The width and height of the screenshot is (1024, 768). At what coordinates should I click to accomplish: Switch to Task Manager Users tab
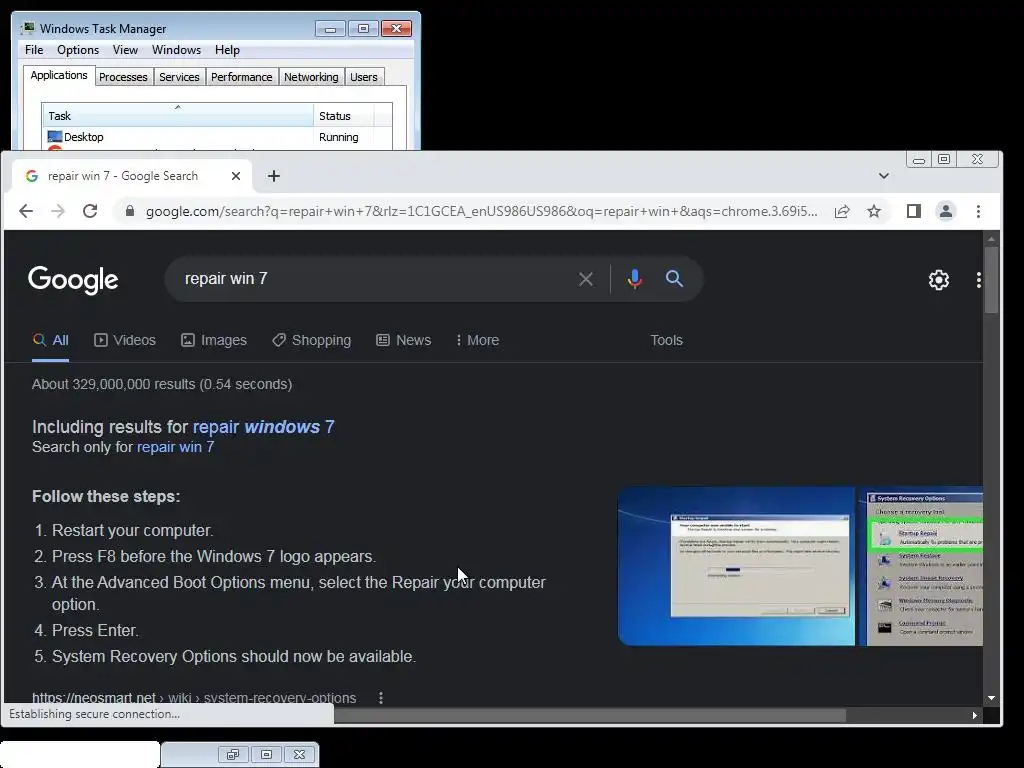tap(364, 77)
